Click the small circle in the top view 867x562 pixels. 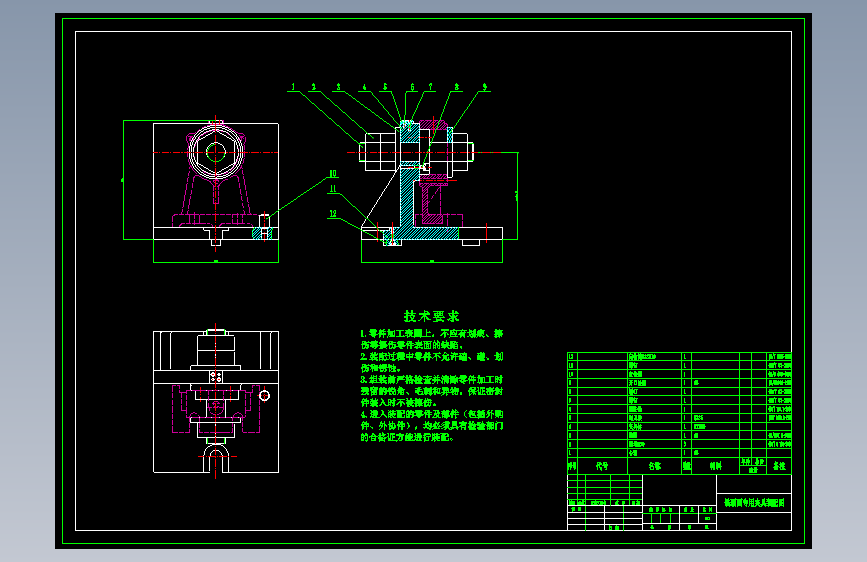(264, 396)
